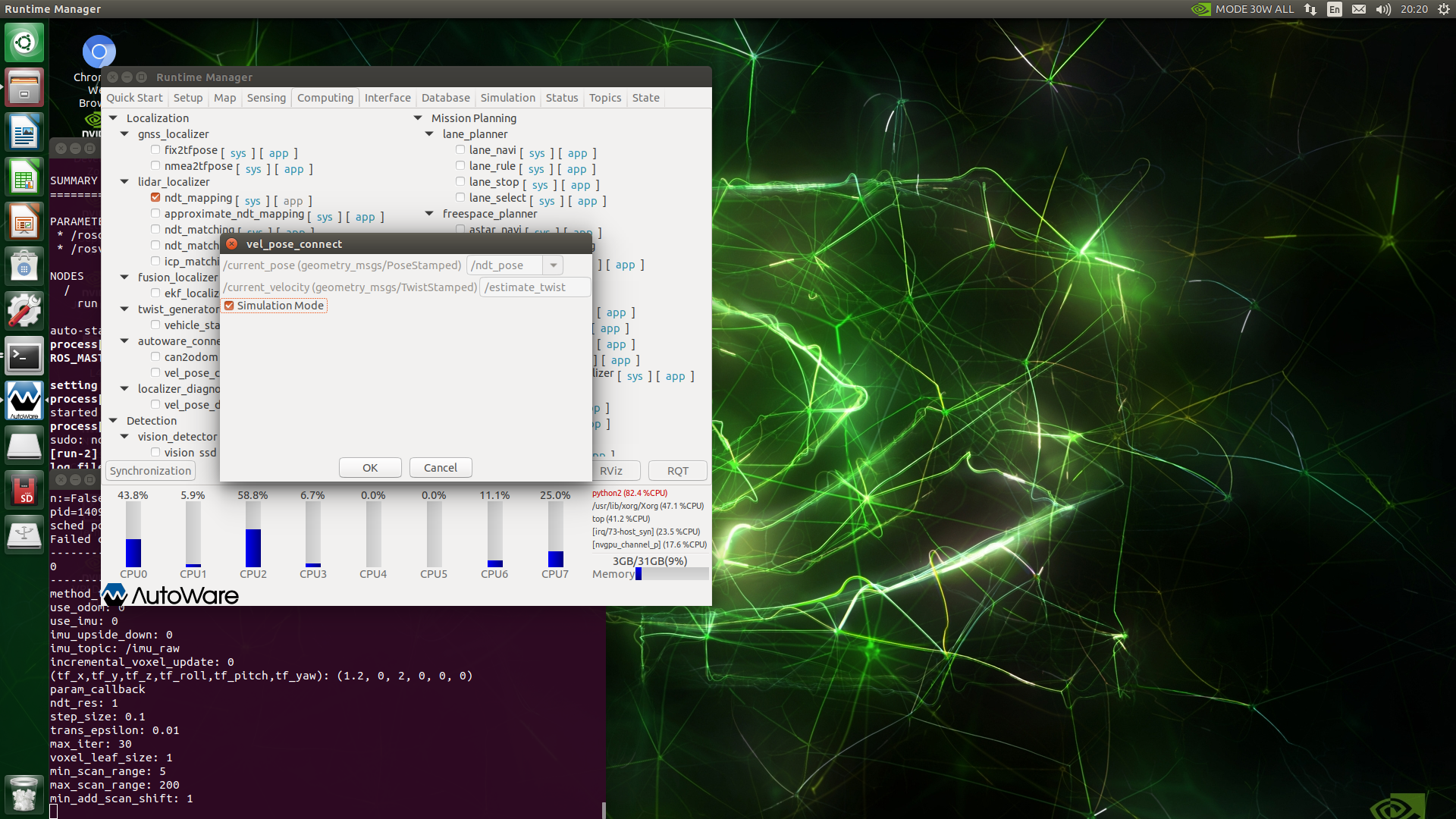Viewport: 1456px width, 819px height.
Task: Open the session power gear menu
Action: 1444,9
